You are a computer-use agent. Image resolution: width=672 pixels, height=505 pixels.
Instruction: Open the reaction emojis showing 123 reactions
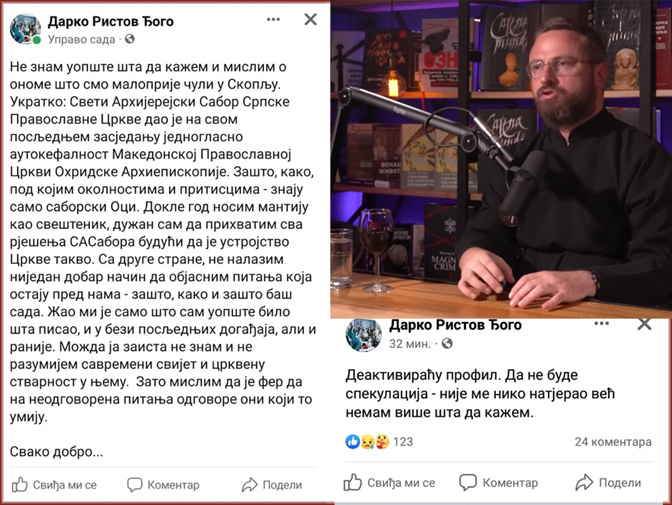pyautogui.click(x=379, y=442)
